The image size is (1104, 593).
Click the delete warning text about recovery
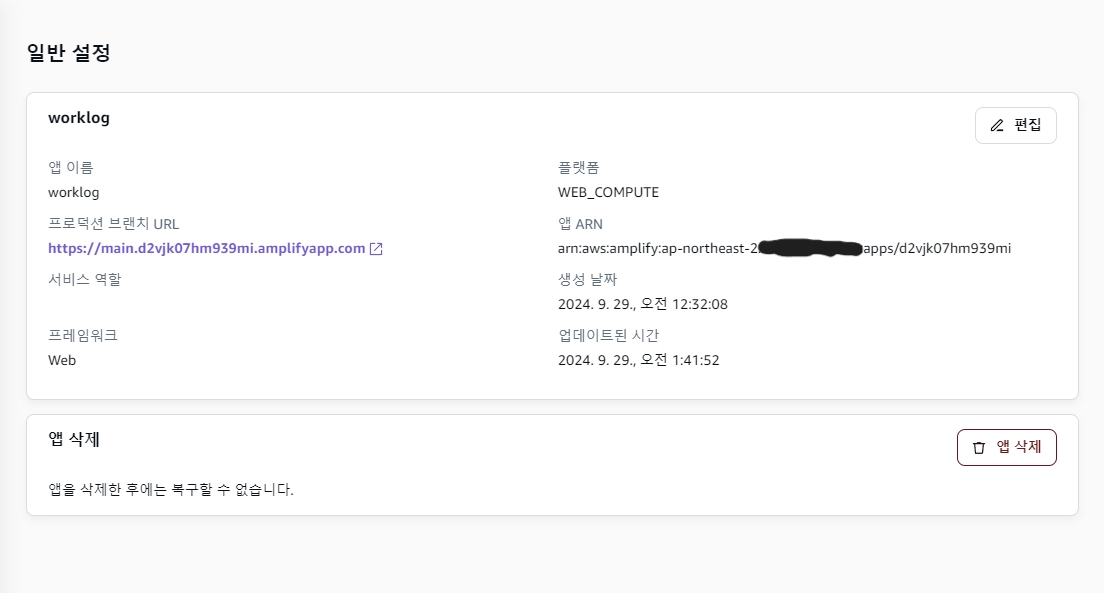171,490
